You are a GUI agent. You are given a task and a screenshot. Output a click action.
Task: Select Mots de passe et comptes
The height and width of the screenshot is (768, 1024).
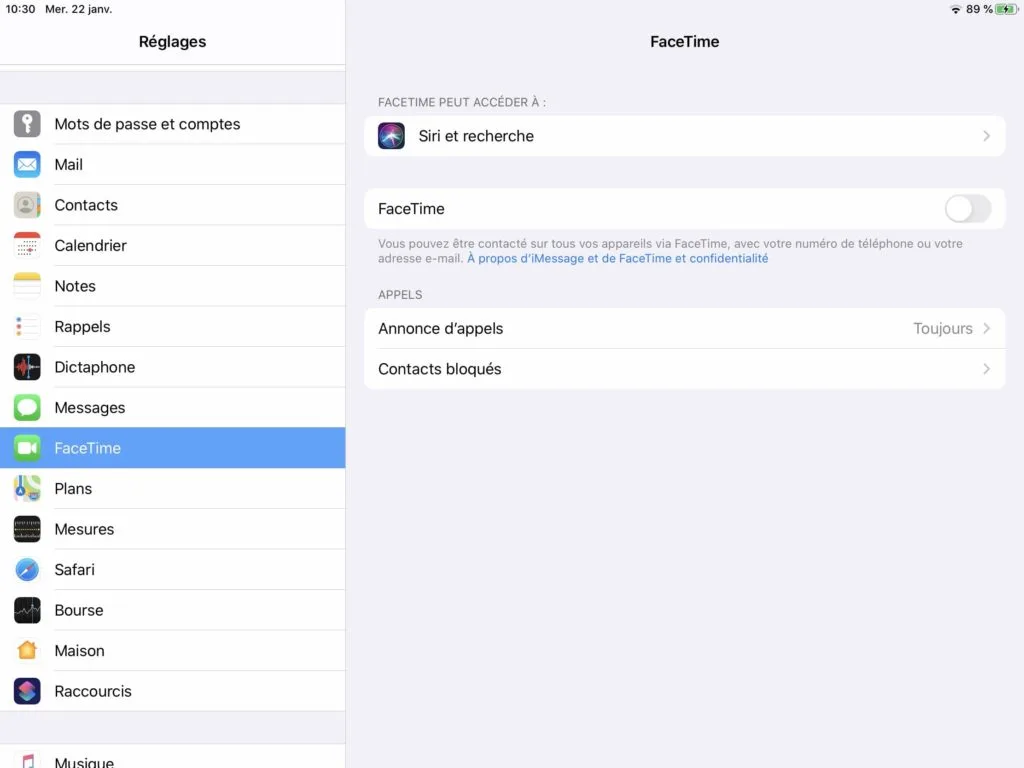[x=147, y=124]
